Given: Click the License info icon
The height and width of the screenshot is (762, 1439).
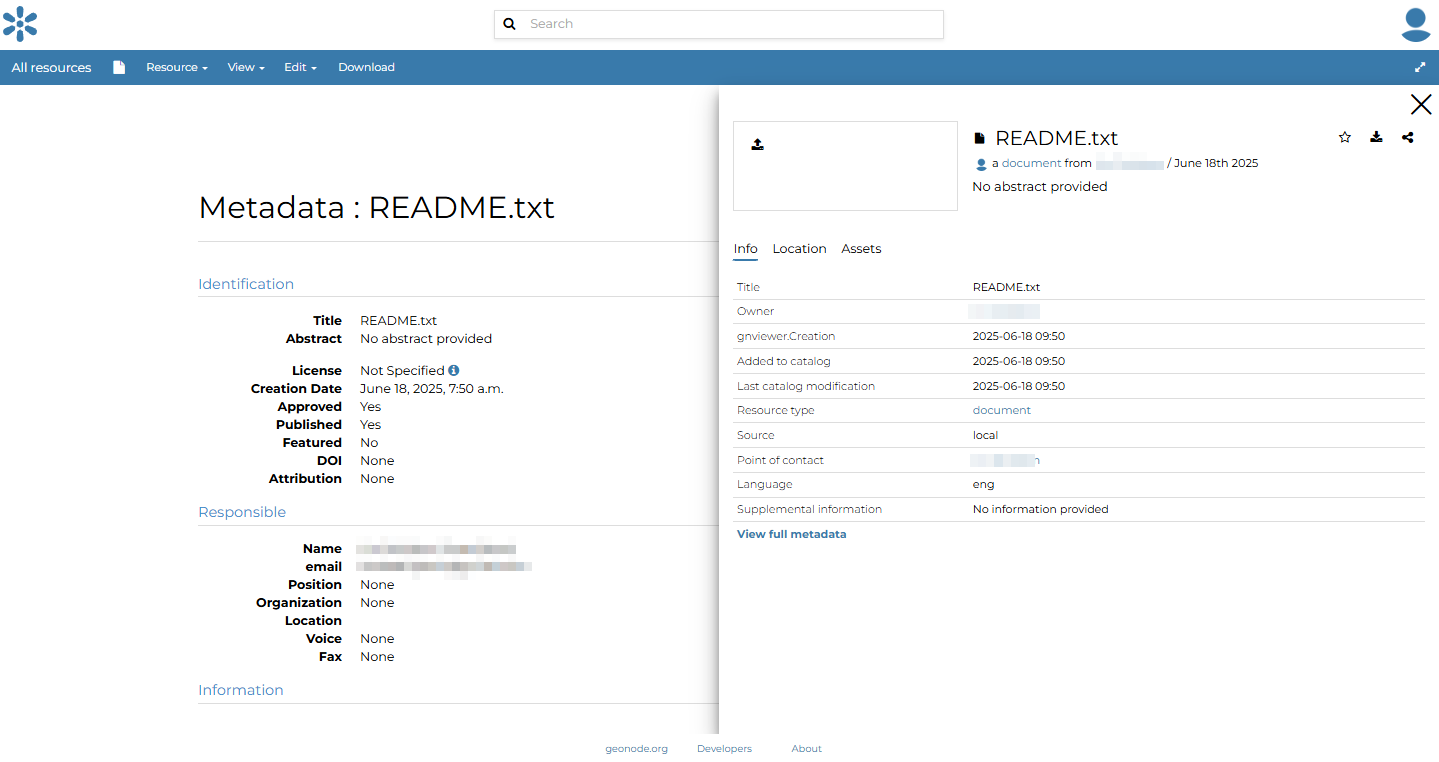Looking at the screenshot, I should (x=454, y=371).
